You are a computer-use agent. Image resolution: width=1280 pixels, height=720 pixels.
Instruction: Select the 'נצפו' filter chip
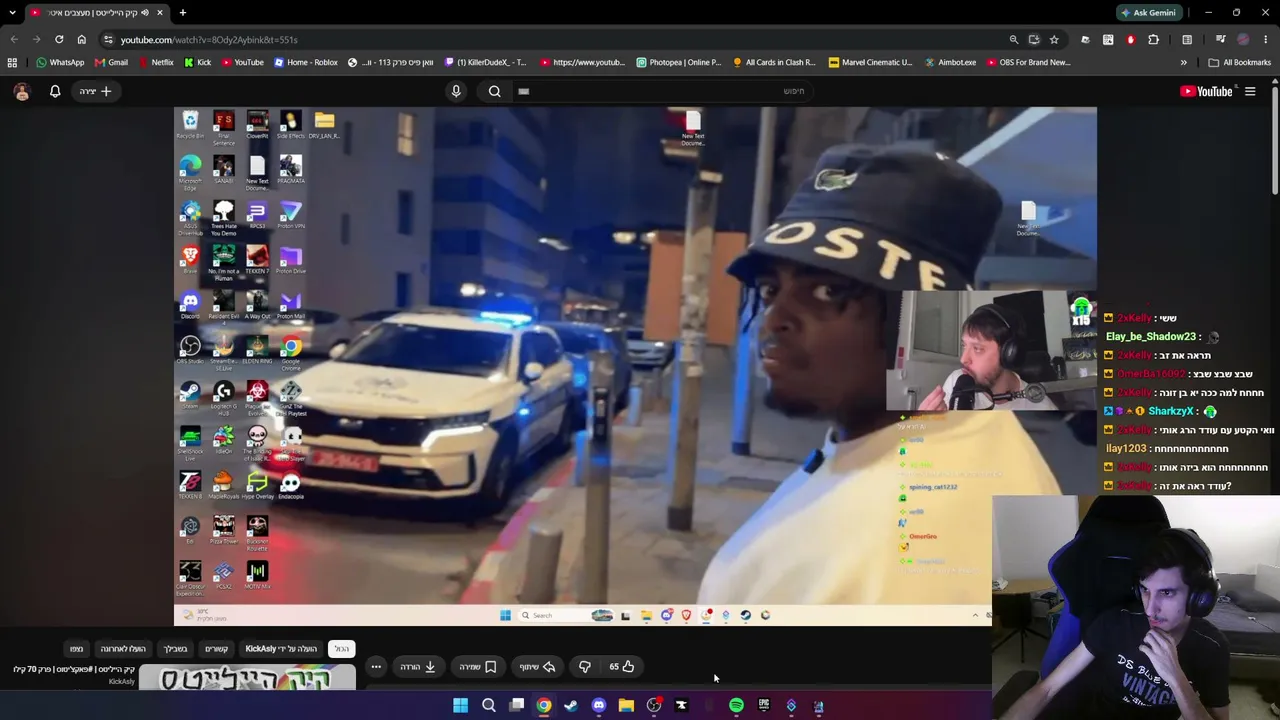[76, 649]
